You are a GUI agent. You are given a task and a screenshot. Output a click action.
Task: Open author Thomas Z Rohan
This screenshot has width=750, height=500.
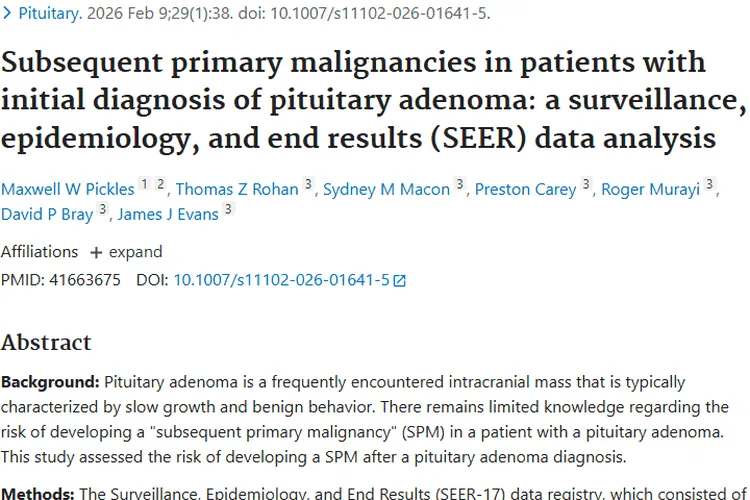point(237,189)
